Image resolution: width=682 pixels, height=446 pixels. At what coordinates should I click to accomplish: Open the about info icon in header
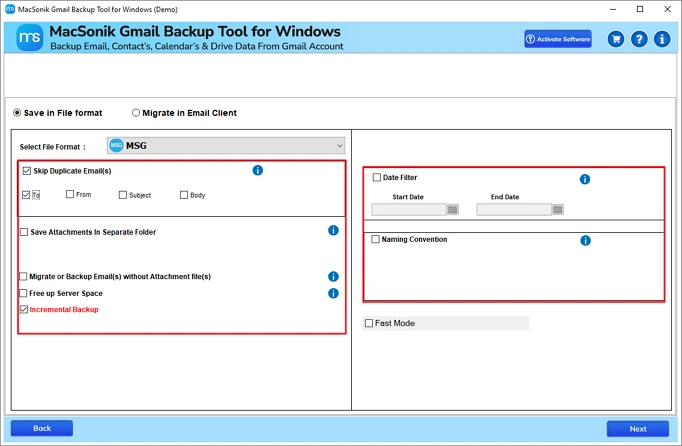(x=662, y=39)
